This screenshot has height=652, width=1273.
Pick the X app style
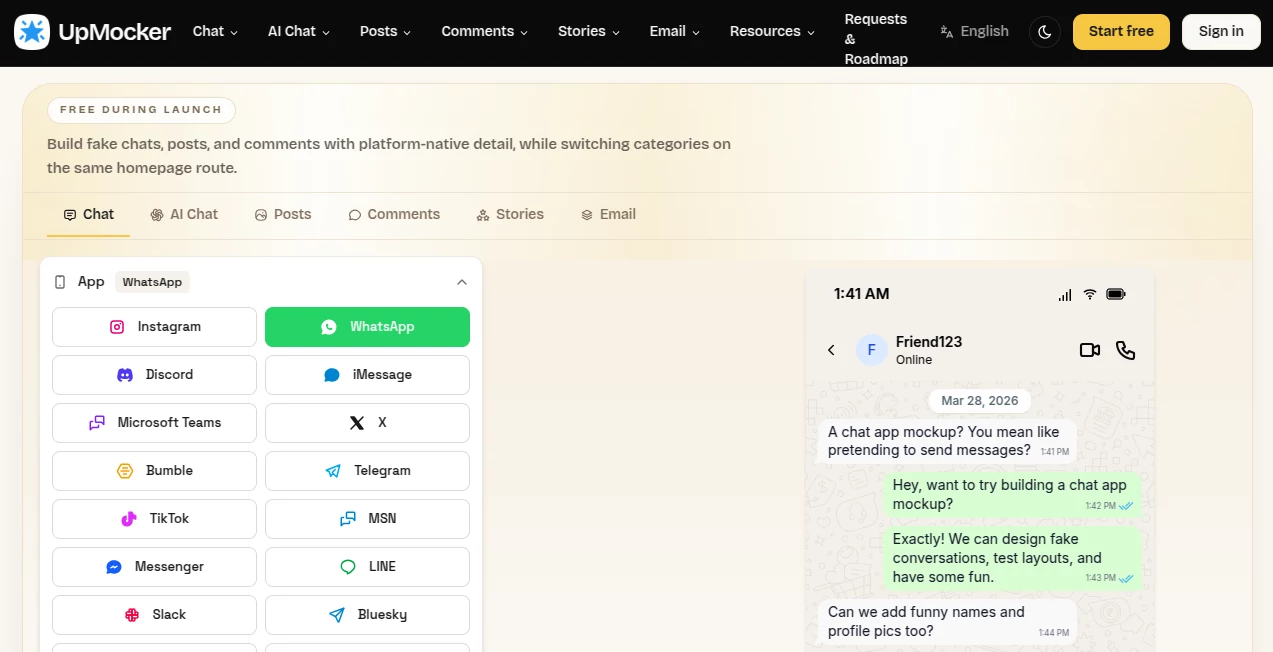tap(367, 423)
